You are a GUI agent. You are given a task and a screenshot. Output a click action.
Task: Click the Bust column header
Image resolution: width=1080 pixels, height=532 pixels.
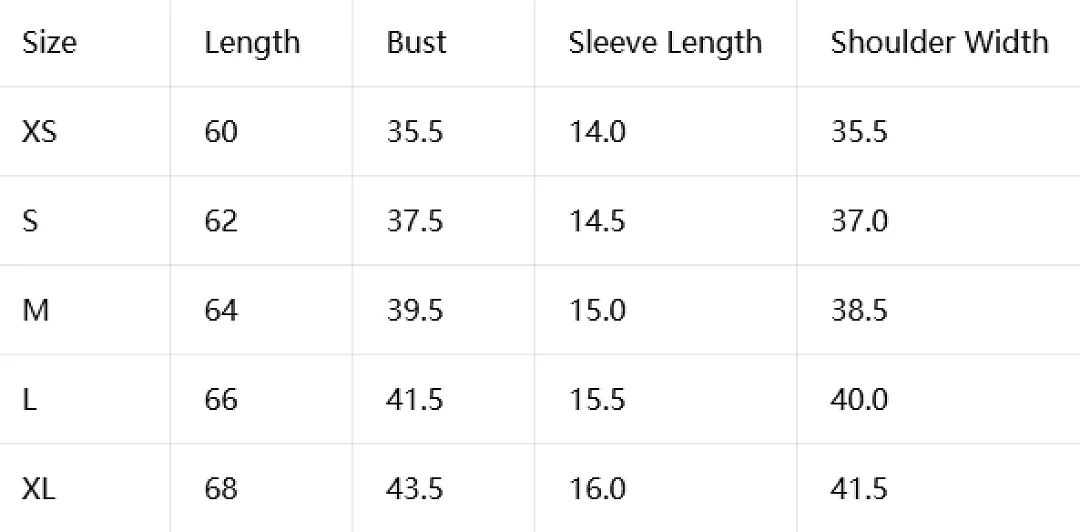pyautogui.click(x=416, y=43)
